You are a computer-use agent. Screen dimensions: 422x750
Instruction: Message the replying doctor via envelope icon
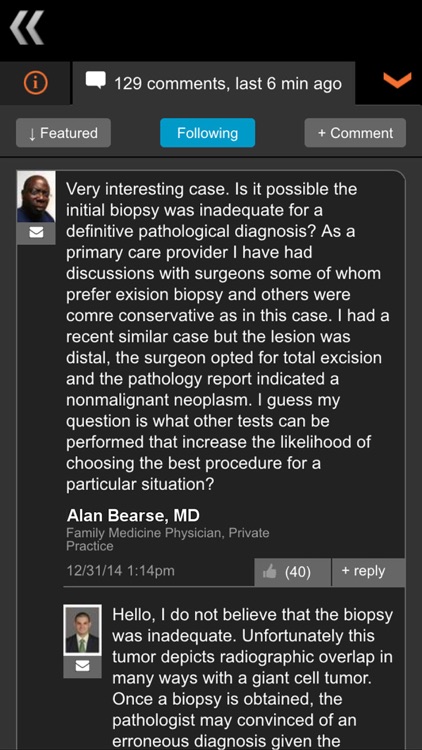pyautogui.click(x=82, y=666)
